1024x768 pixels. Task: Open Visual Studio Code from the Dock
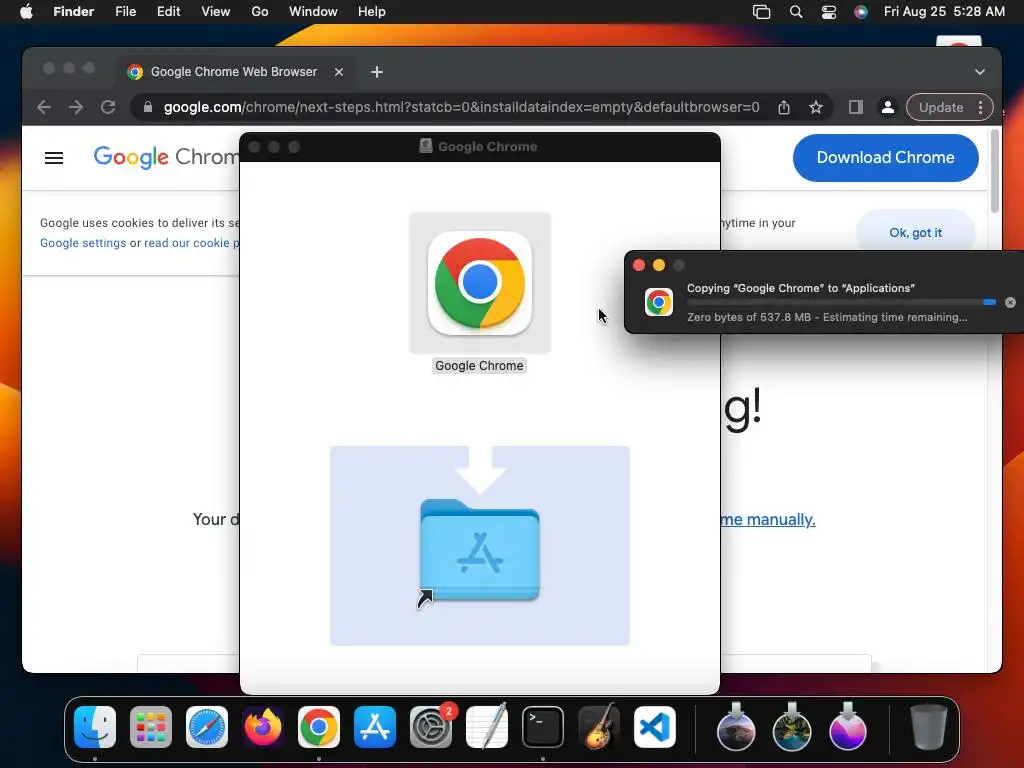tap(655, 727)
